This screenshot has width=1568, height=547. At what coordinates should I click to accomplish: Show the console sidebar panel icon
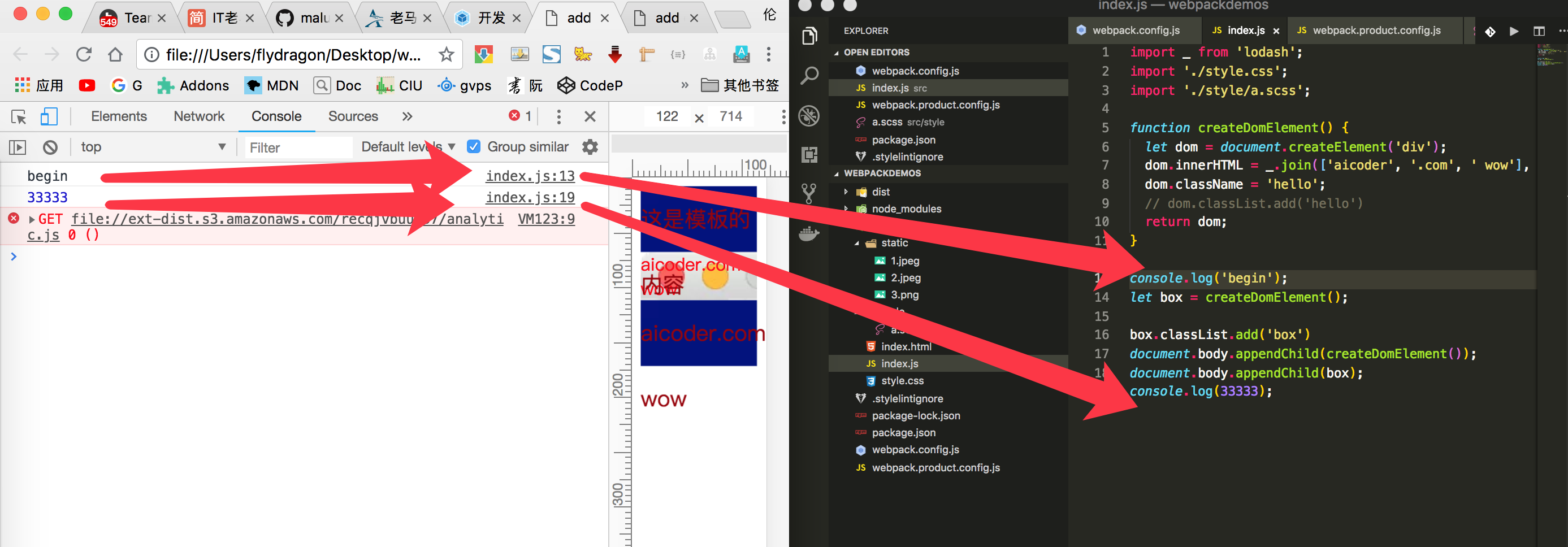pyautogui.click(x=18, y=147)
